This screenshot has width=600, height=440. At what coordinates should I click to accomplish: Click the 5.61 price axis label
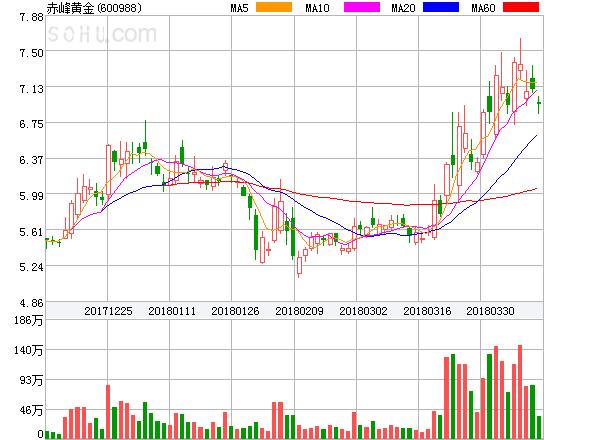(31, 232)
